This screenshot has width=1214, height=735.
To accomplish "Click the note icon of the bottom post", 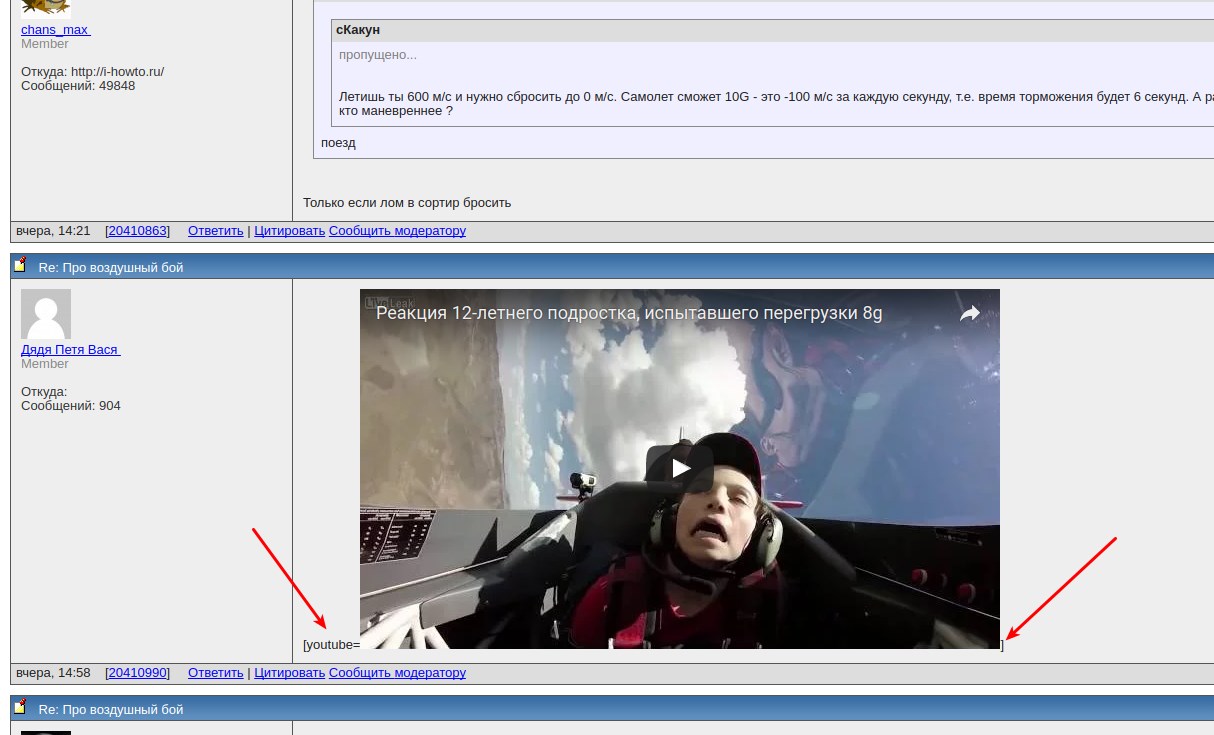I will pyautogui.click(x=20, y=708).
